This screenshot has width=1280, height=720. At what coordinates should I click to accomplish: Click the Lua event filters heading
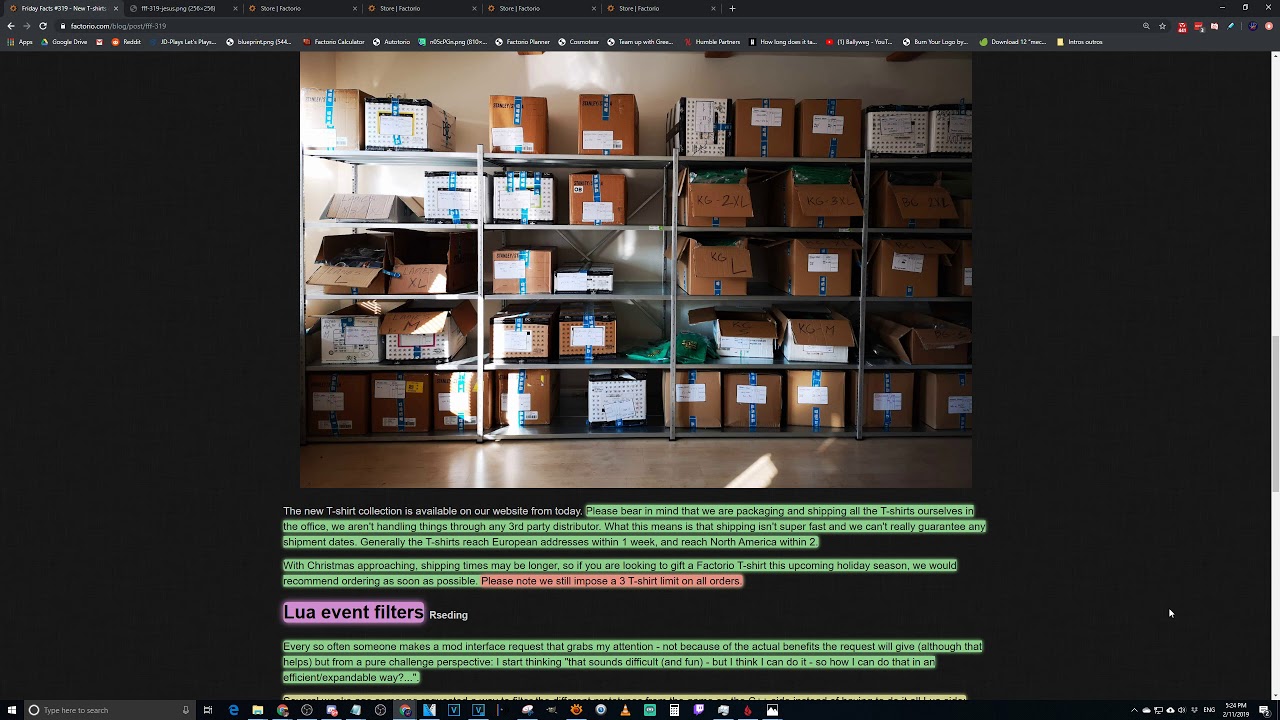(x=354, y=612)
